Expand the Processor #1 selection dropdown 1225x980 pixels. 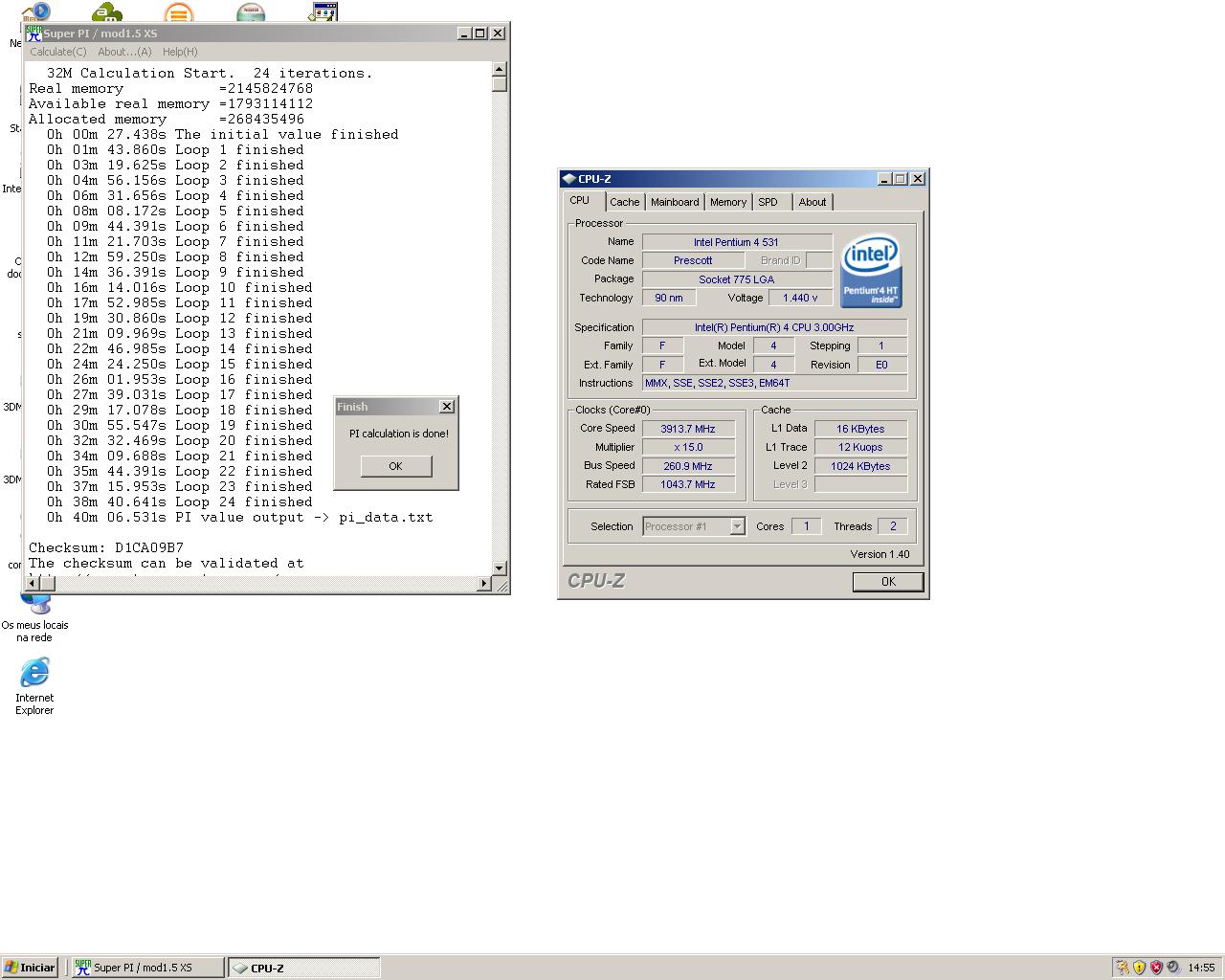(737, 526)
